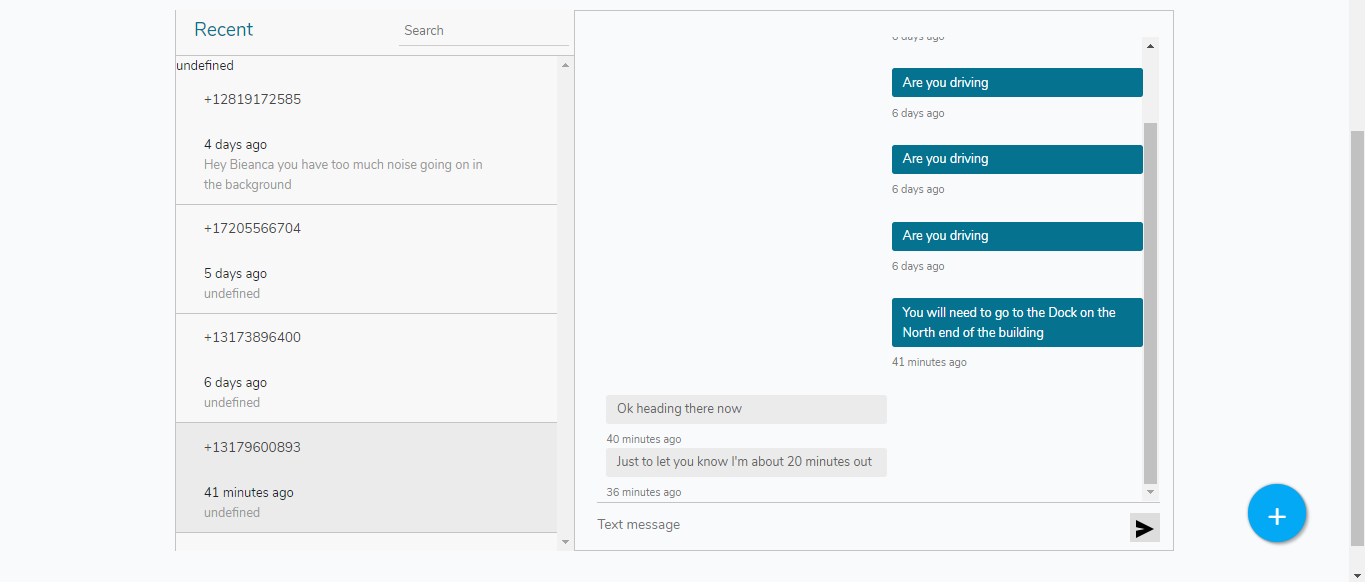Select the conversation with +17205566704
Screen dimensions: 1365x582
(366, 259)
